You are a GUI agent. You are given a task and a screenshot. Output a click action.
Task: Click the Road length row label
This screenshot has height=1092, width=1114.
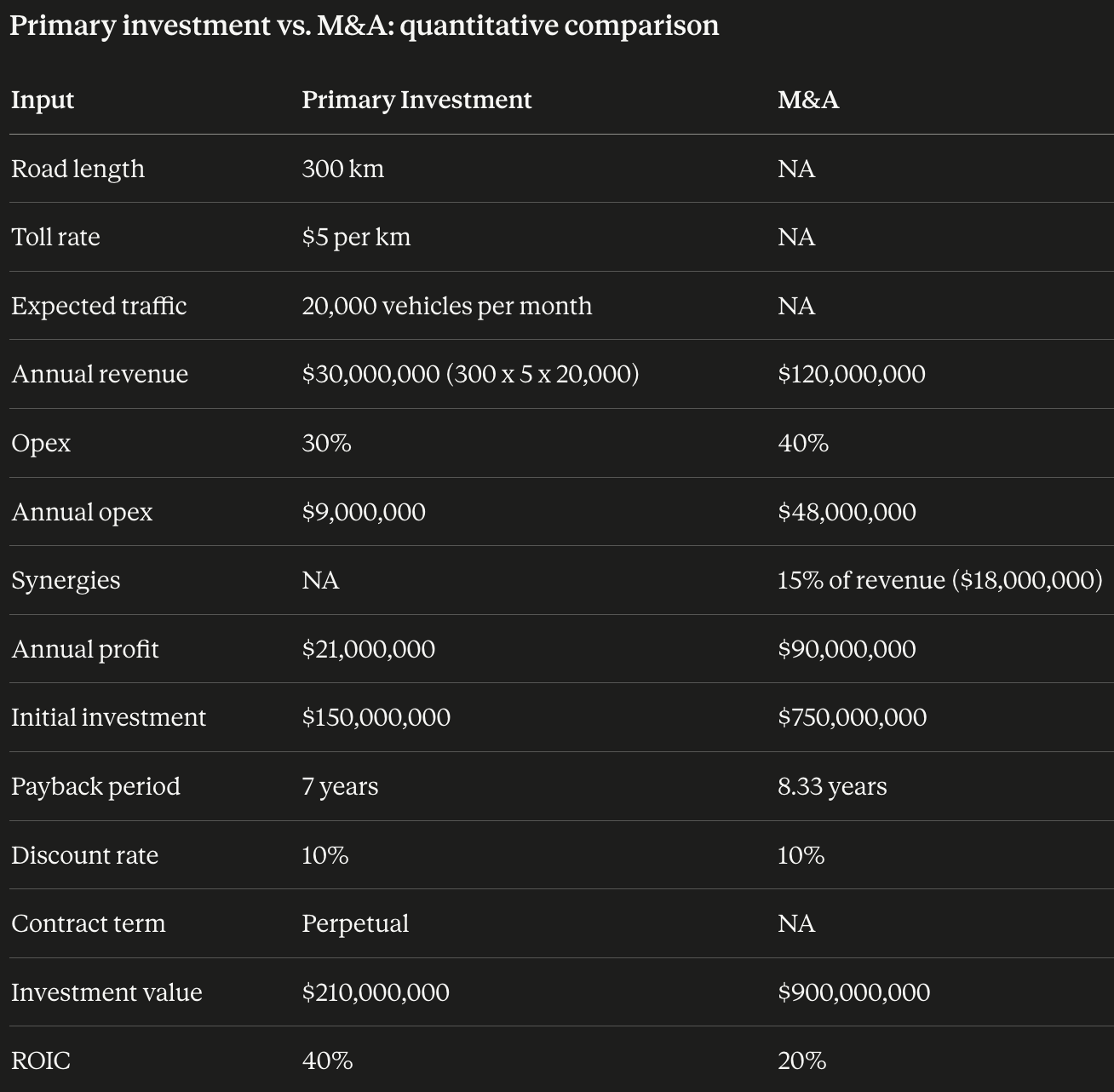pyautogui.click(x=78, y=169)
